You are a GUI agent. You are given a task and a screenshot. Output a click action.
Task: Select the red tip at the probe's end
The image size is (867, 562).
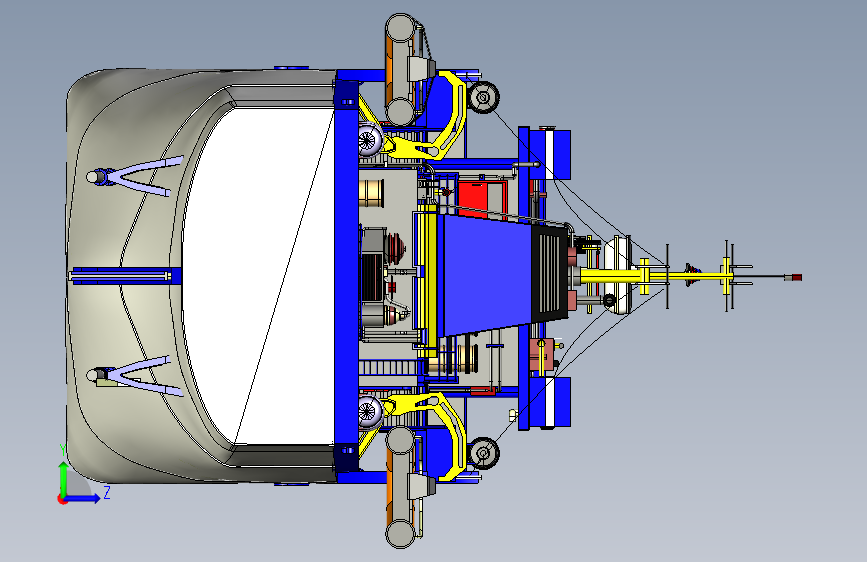coord(796,277)
